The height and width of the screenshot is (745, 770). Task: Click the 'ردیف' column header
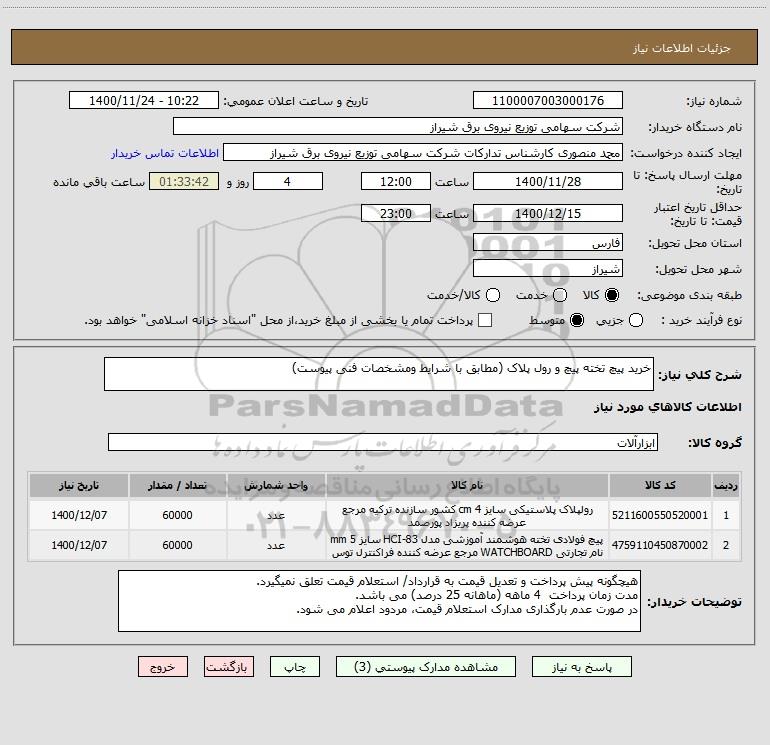[726, 485]
